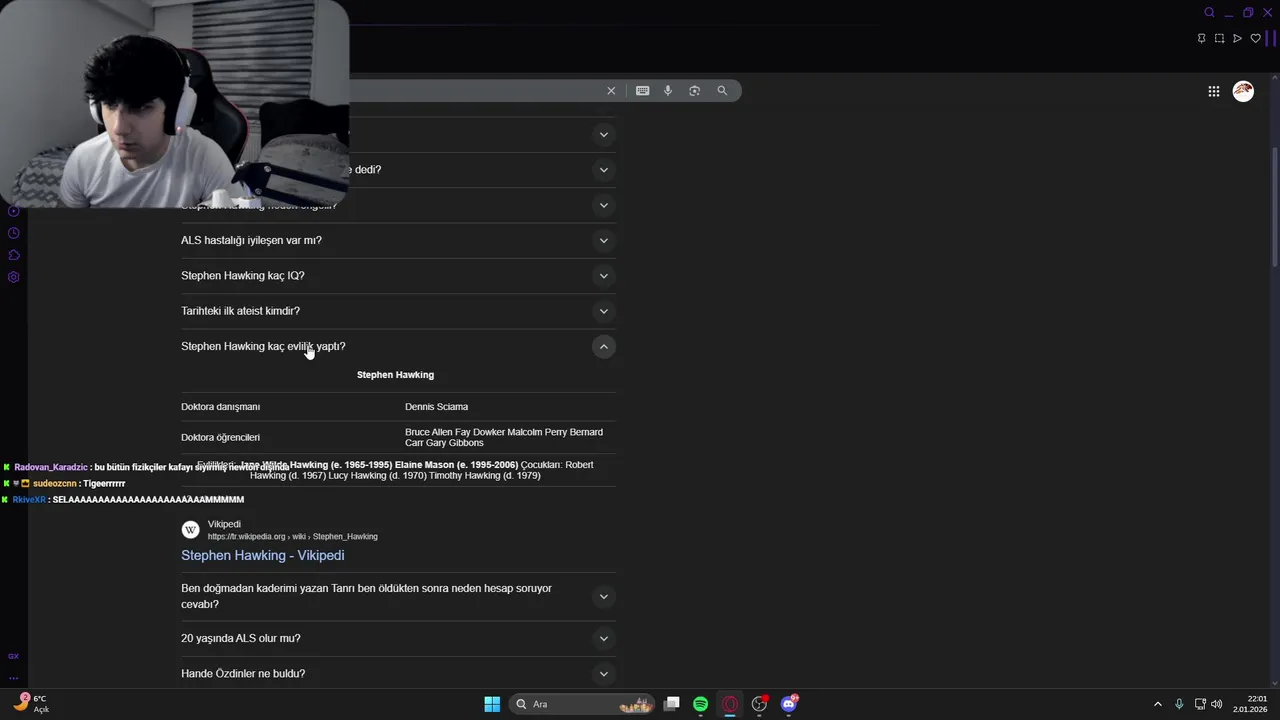The image size is (1280, 720).
Task: Click the Wikipedia W favicon
Action: [190, 530]
